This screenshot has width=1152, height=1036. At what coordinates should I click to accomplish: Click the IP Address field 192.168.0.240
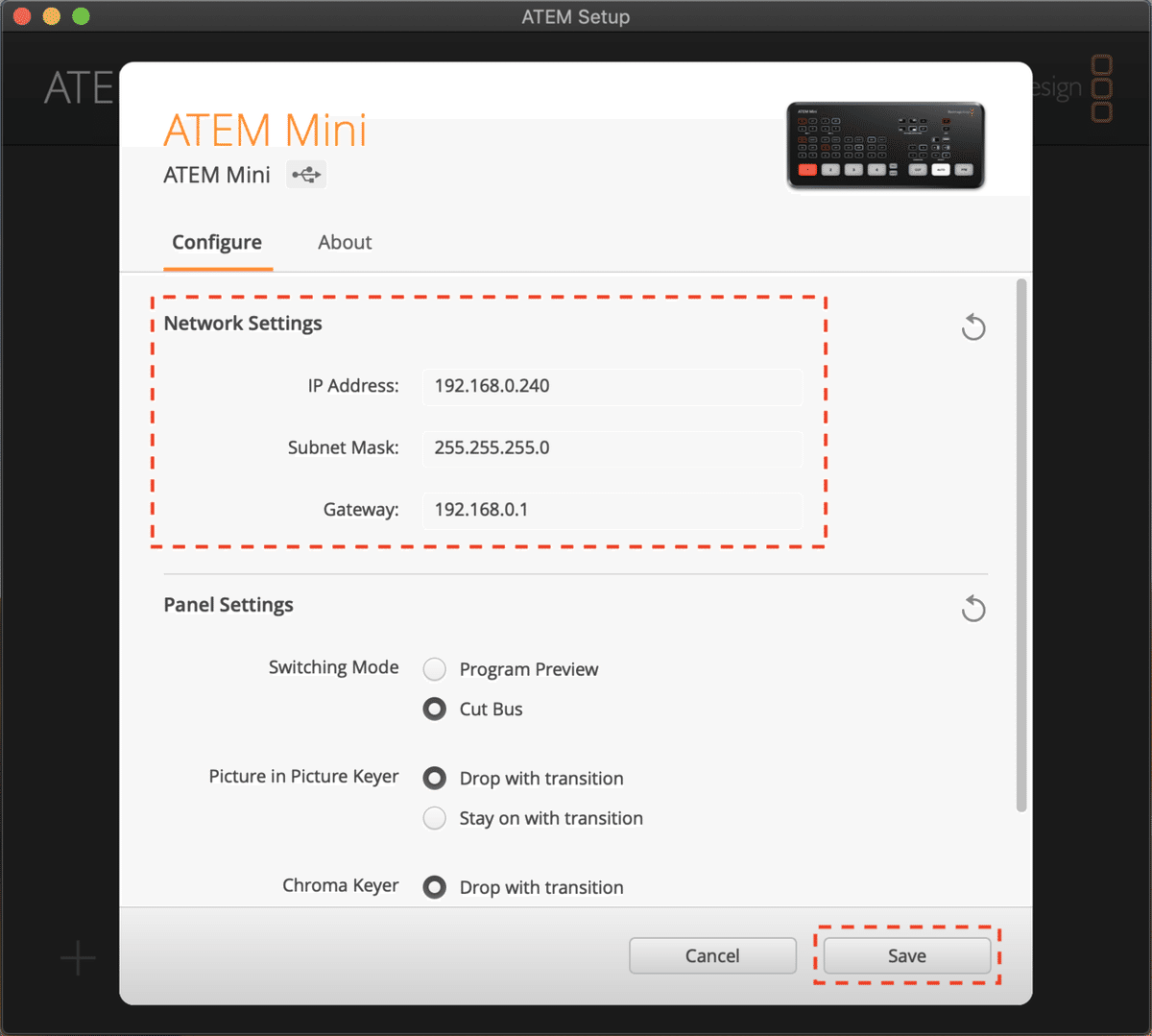[x=612, y=386]
